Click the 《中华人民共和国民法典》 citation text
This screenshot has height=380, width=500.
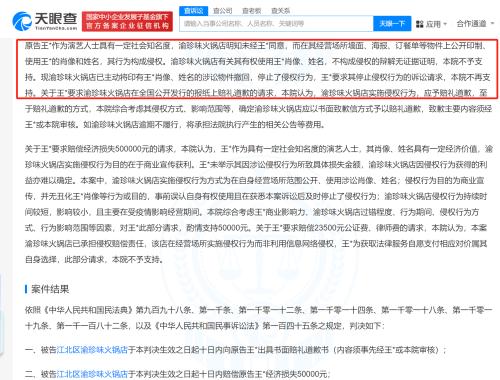(x=88, y=310)
